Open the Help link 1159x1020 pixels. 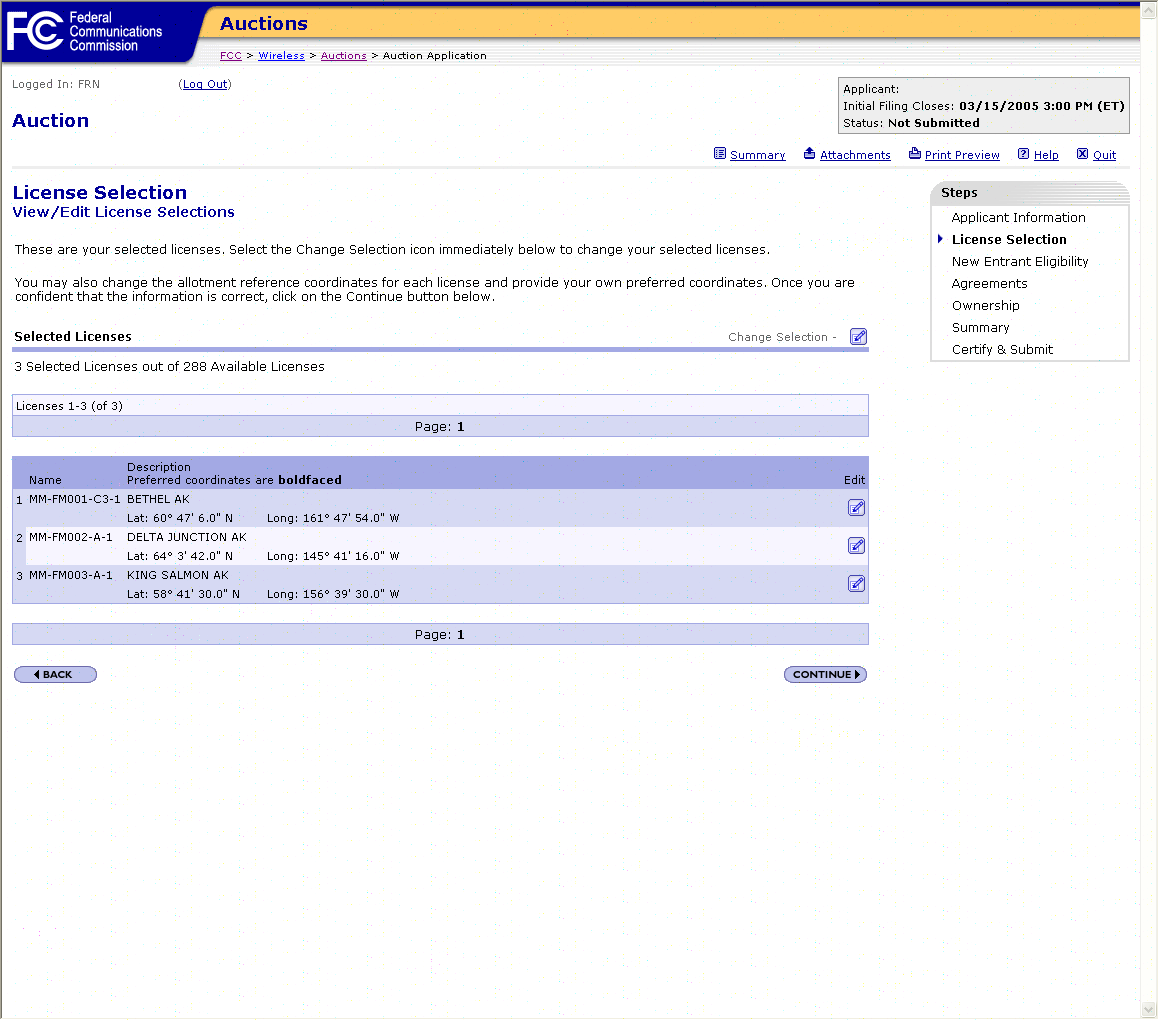[1046, 155]
